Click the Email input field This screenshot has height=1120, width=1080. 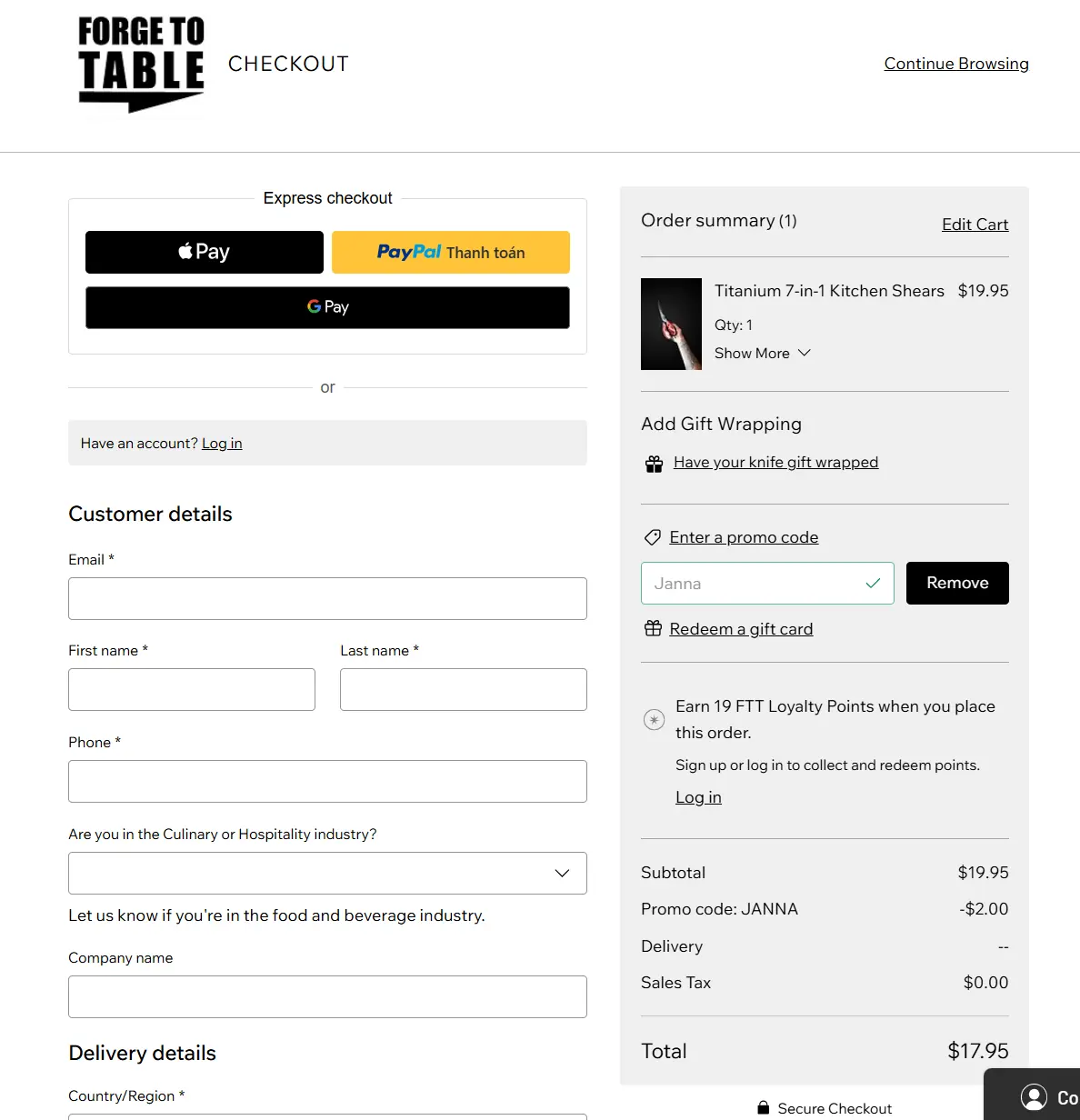tap(327, 599)
